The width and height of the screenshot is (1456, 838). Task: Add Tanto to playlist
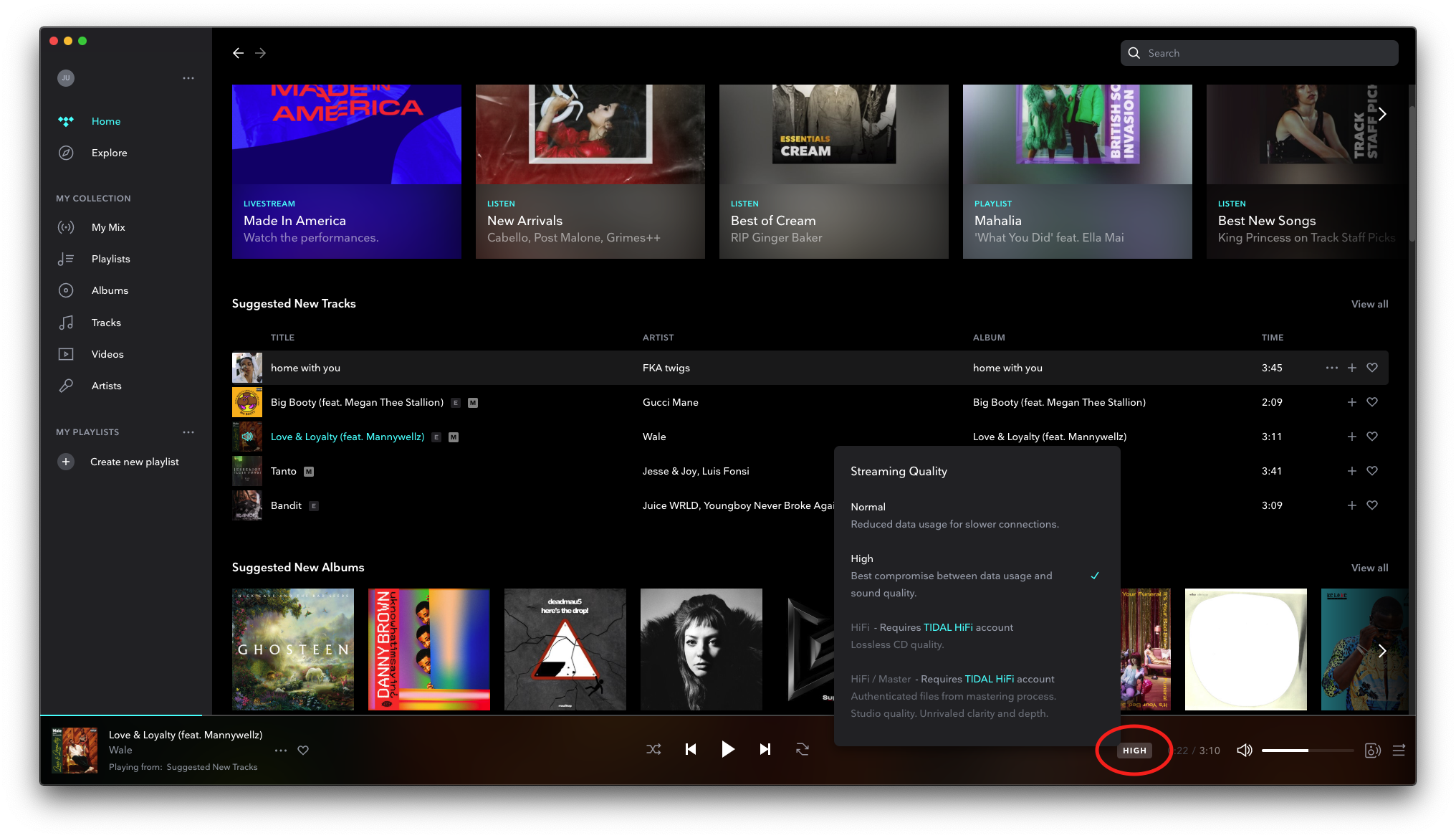(x=1352, y=471)
